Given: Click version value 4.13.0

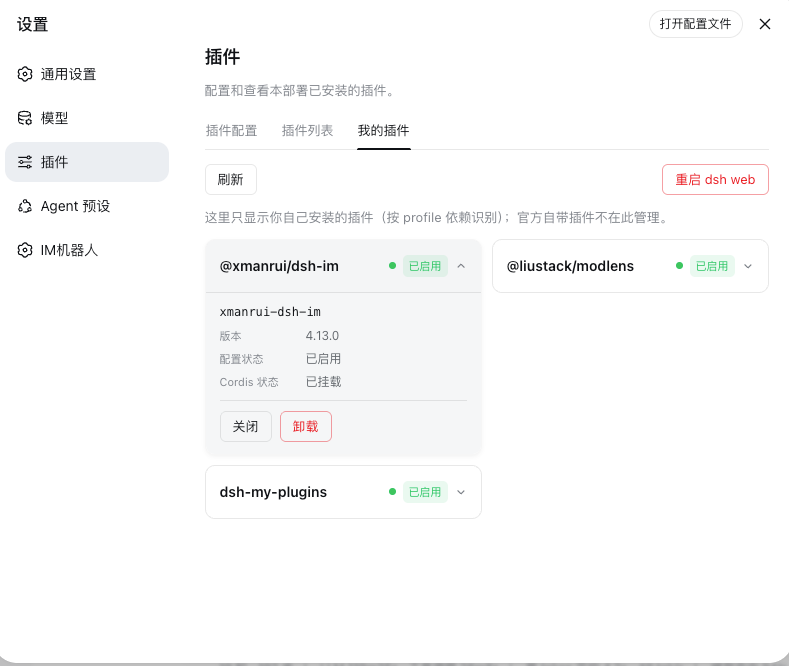Looking at the screenshot, I should pyautogui.click(x=323, y=336).
